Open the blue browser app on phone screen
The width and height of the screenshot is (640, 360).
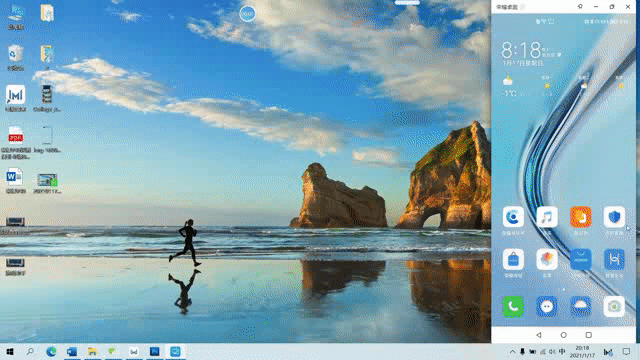[x=513, y=217]
